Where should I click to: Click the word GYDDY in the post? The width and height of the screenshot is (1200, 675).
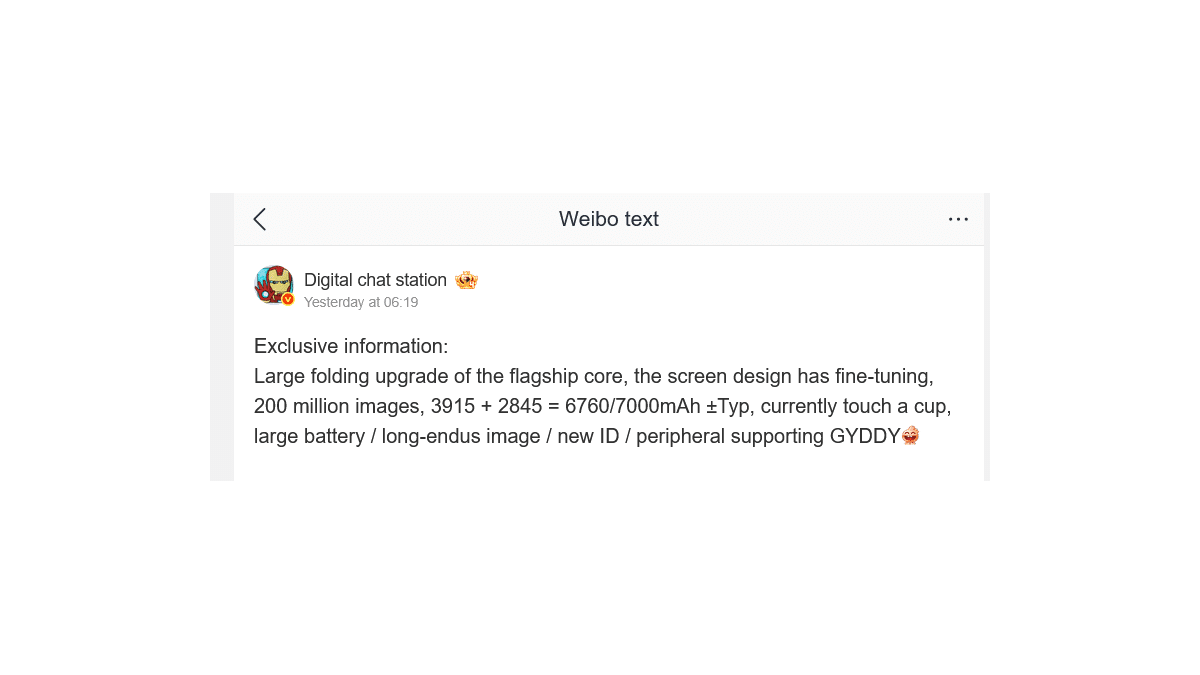point(865,436)
